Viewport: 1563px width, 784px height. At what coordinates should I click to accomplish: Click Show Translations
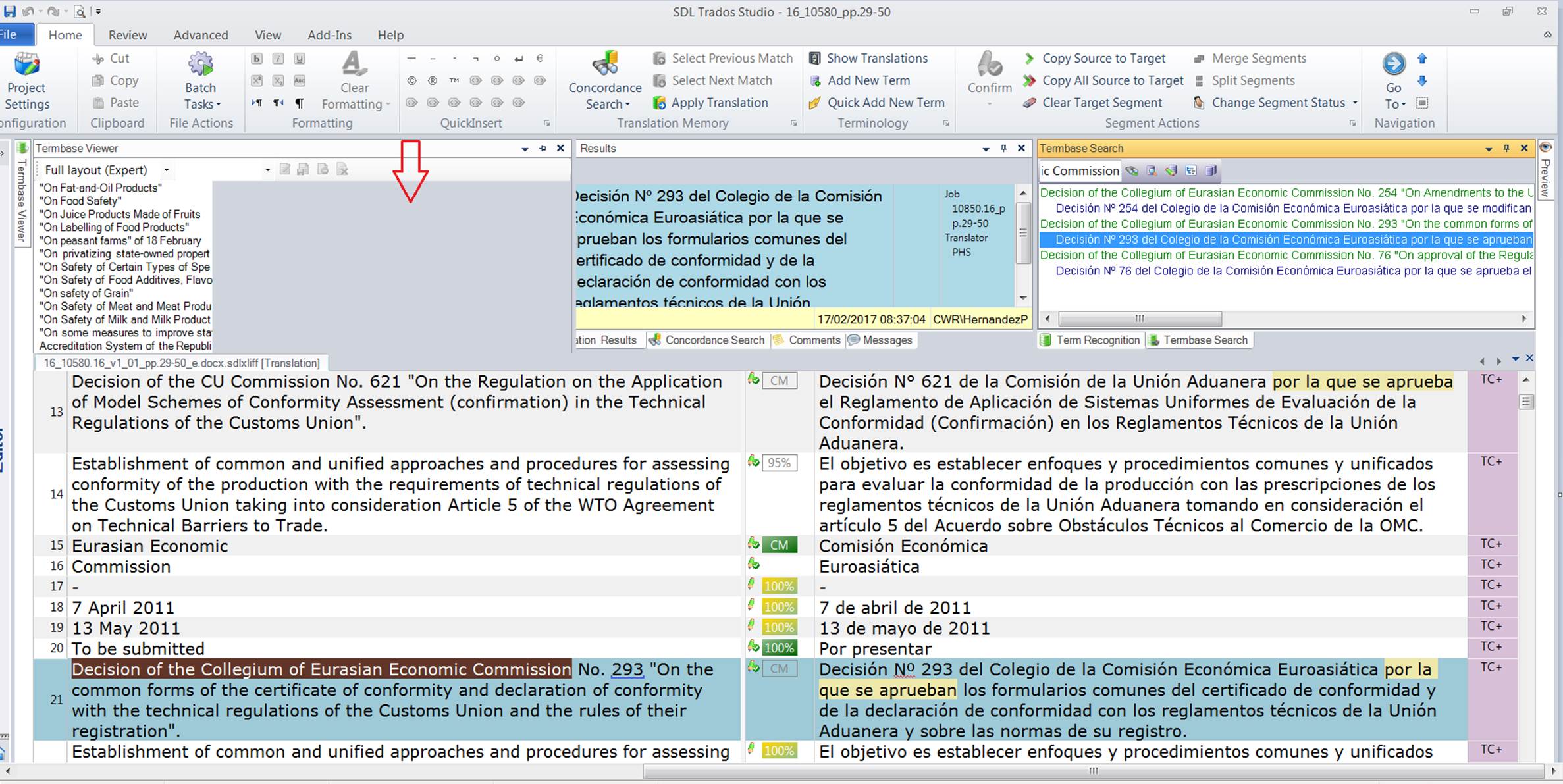pos(868,59)
